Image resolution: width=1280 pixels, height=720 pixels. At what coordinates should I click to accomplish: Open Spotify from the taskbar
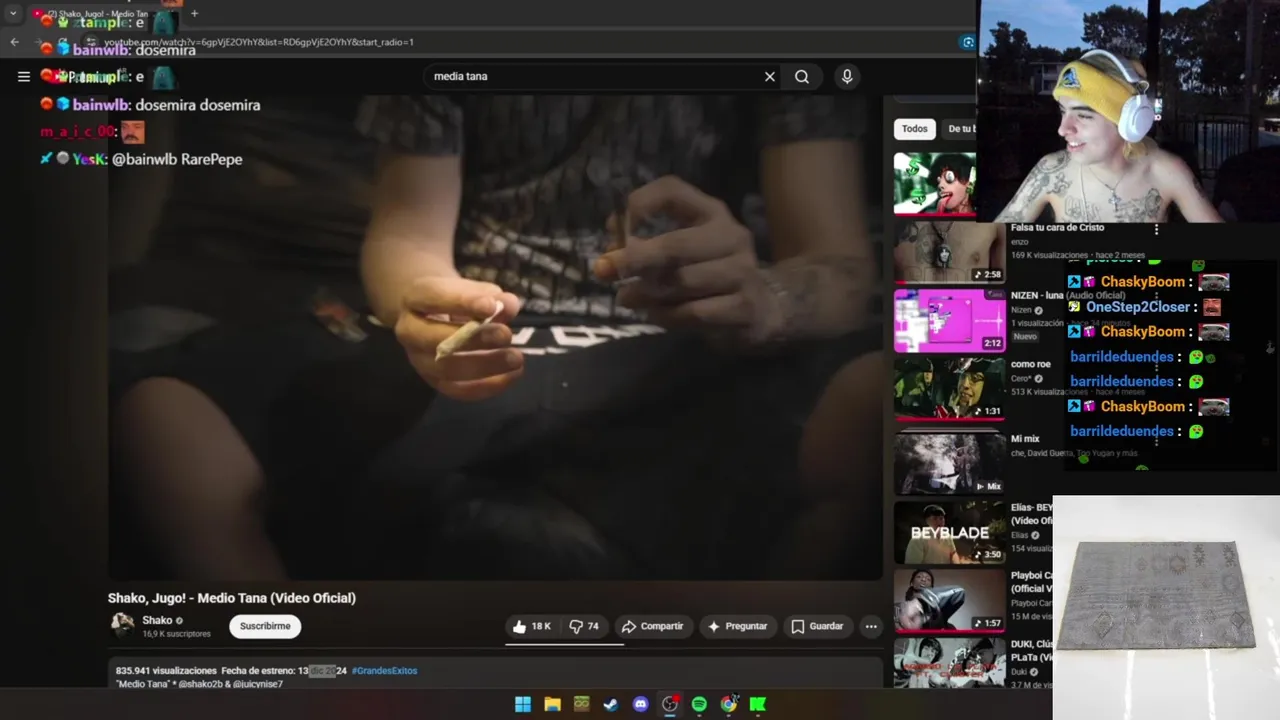tap(699, 704)
